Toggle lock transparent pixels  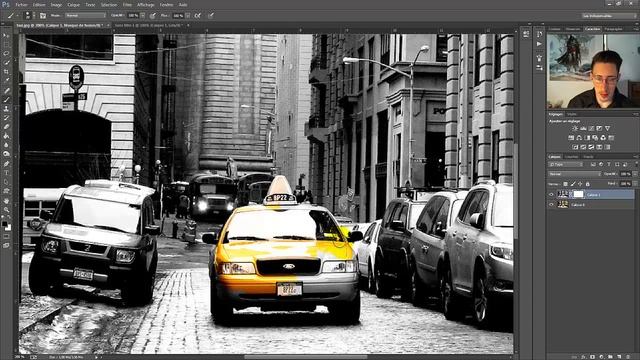click(565, 184)
